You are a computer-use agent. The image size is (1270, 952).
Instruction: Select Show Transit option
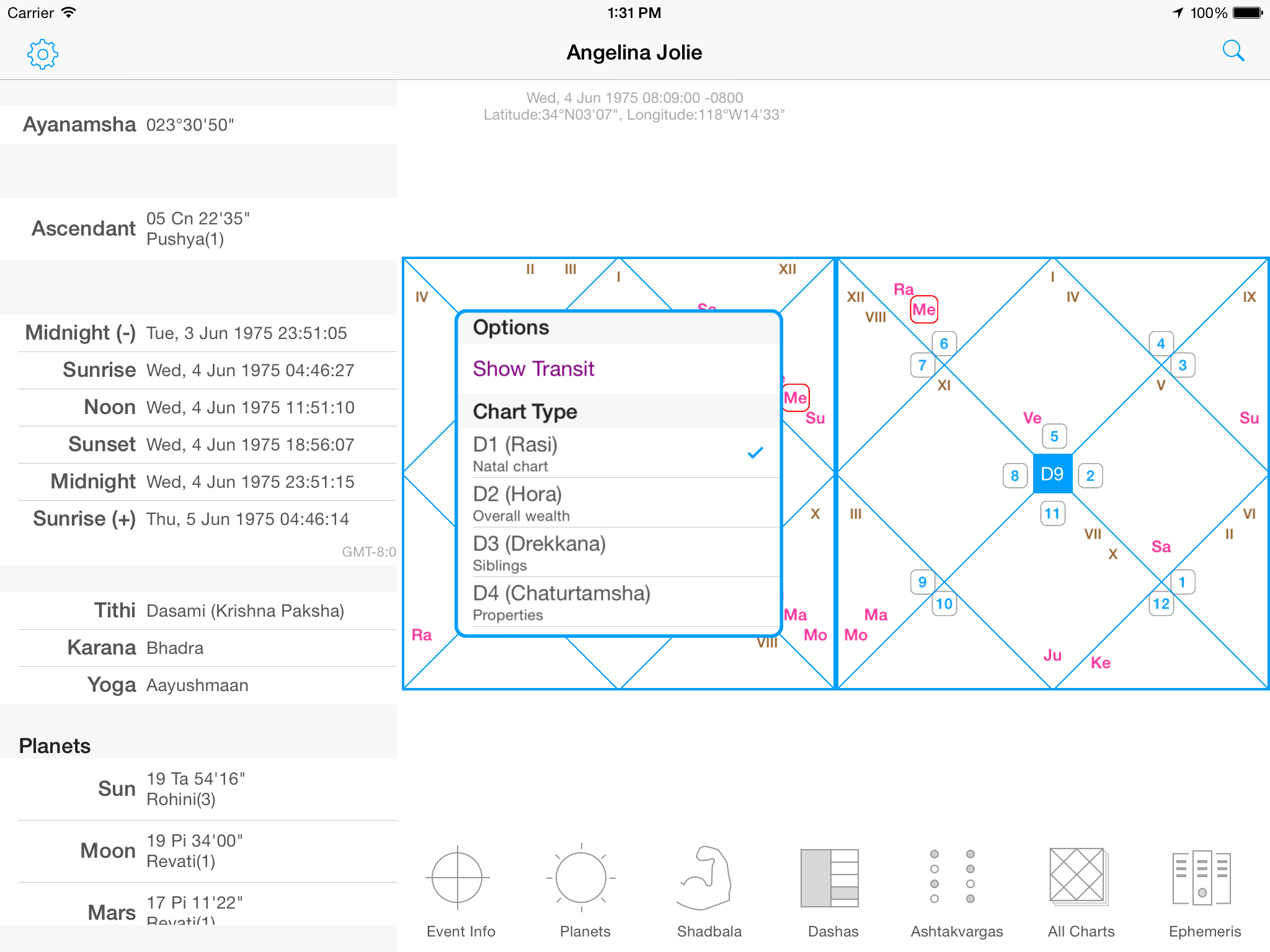tap(619, 369)
